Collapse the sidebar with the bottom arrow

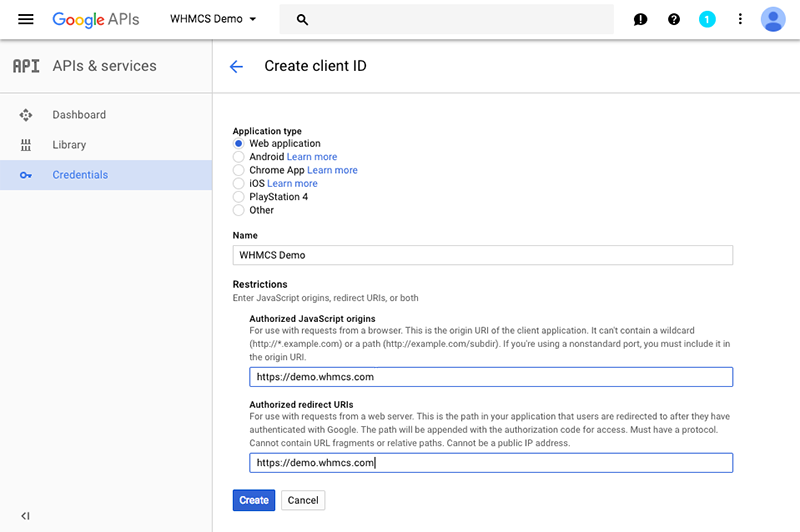(x=25, y=516)
